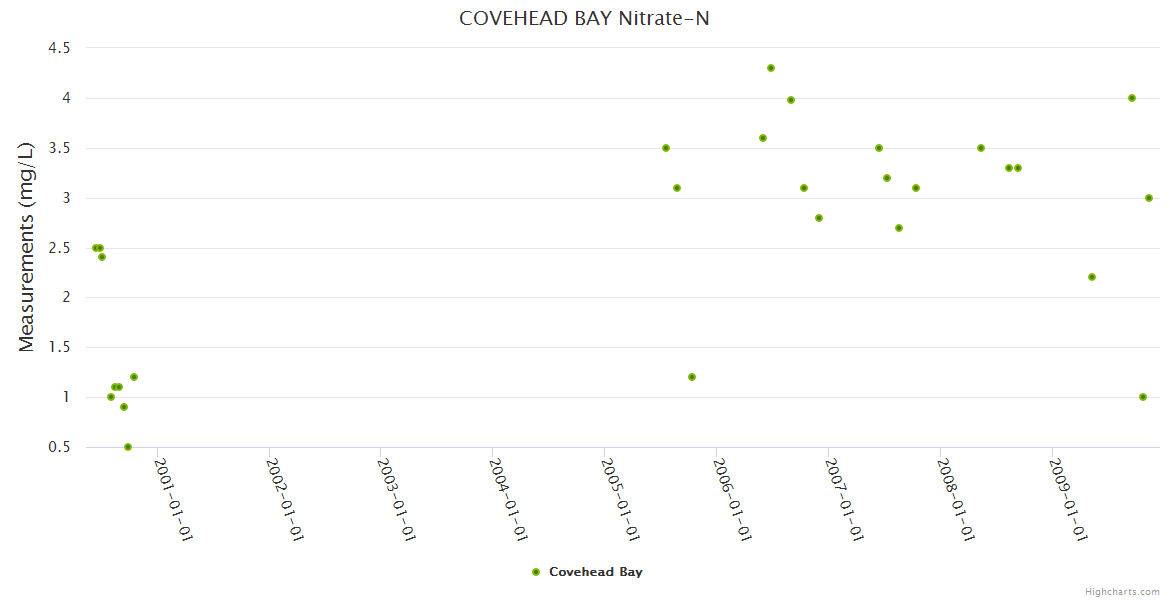Open the Highcharts.com credits link
Image resolution: width=1170 pixels, height=600 pixels.
point(1122,591)
